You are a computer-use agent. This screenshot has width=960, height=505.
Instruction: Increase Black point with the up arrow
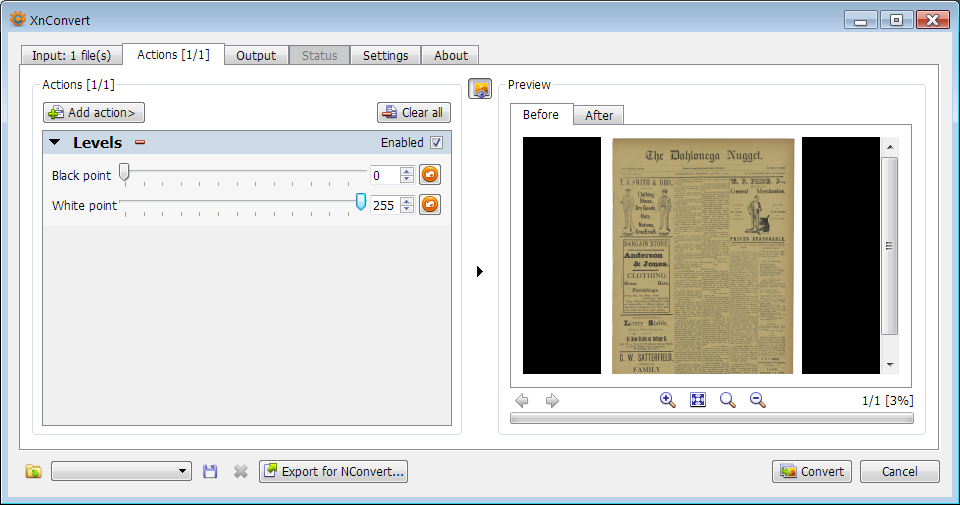coord(407,171)
